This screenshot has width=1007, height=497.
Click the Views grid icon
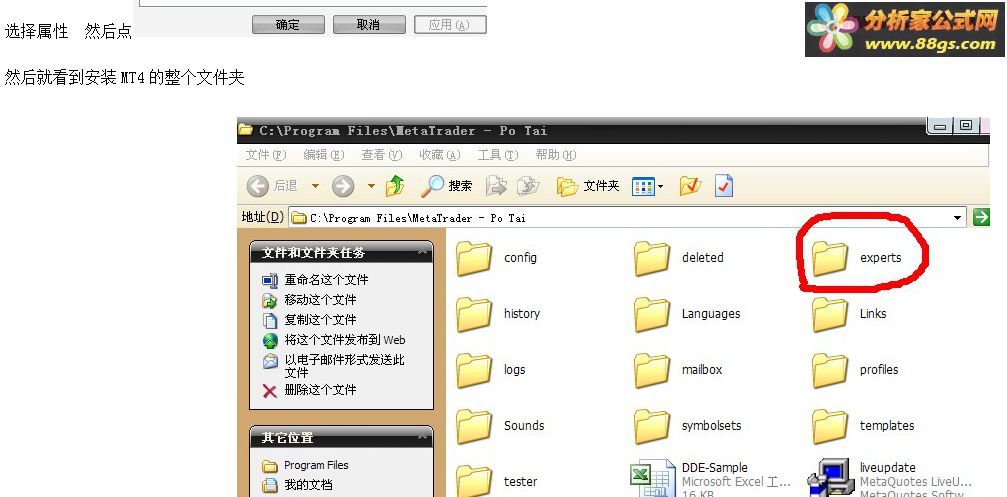tap(643, 186)
